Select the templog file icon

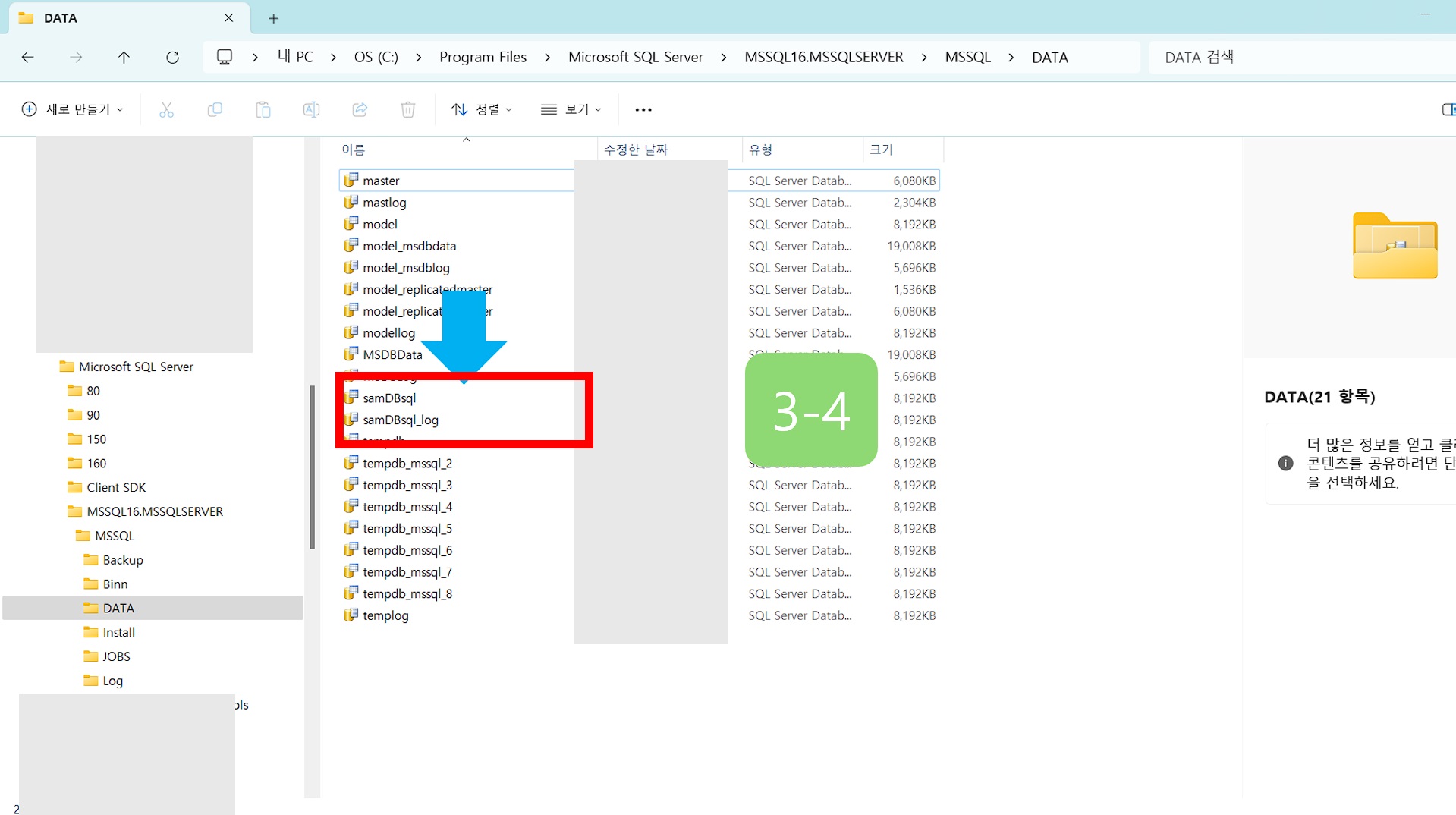(351, 615)
